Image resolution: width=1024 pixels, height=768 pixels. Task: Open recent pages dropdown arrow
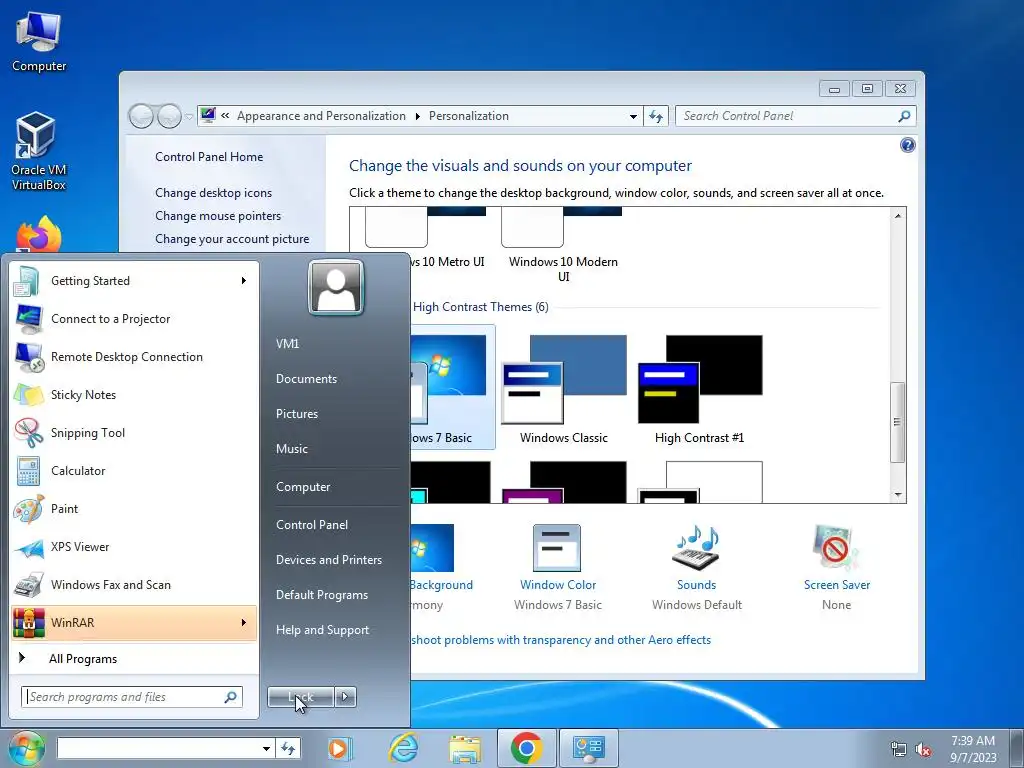189,117
